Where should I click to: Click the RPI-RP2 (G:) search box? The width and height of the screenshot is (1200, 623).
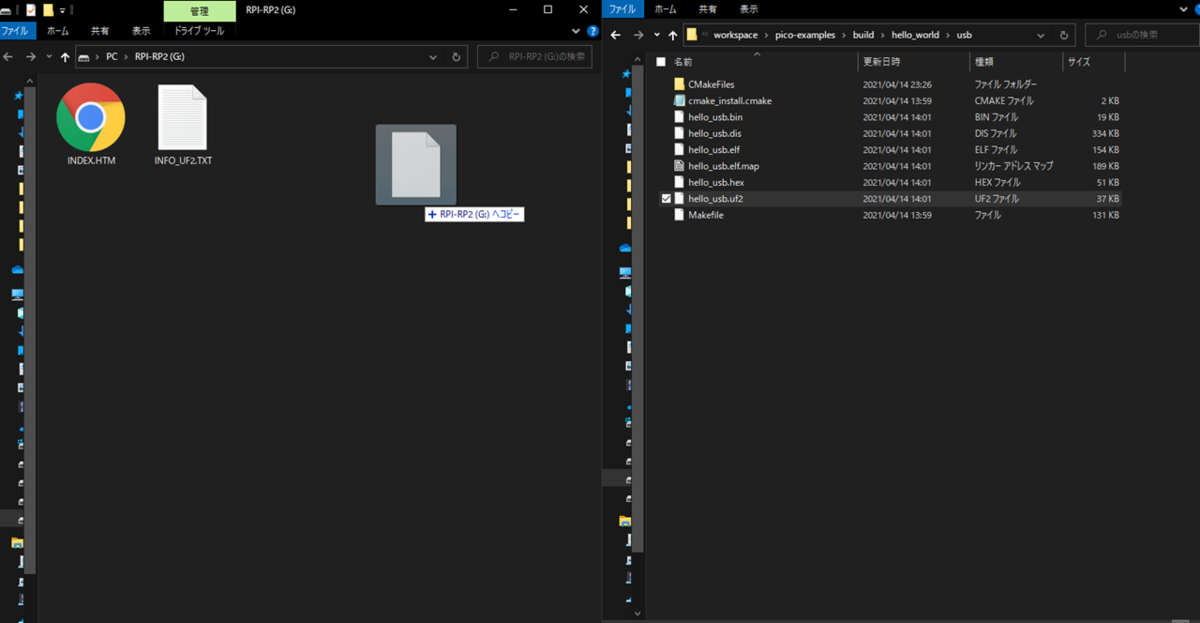pos(534,57)
